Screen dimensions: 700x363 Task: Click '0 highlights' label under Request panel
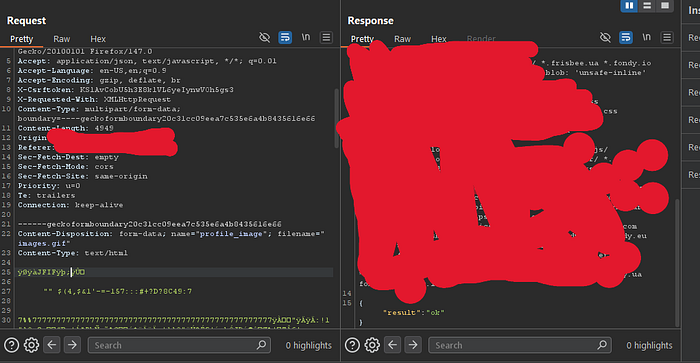coord(308,345)
